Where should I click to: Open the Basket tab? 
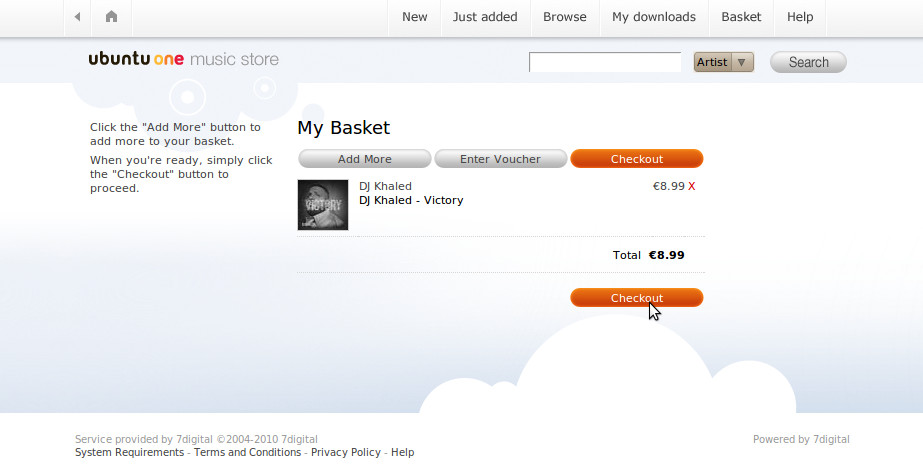[741, 17]
